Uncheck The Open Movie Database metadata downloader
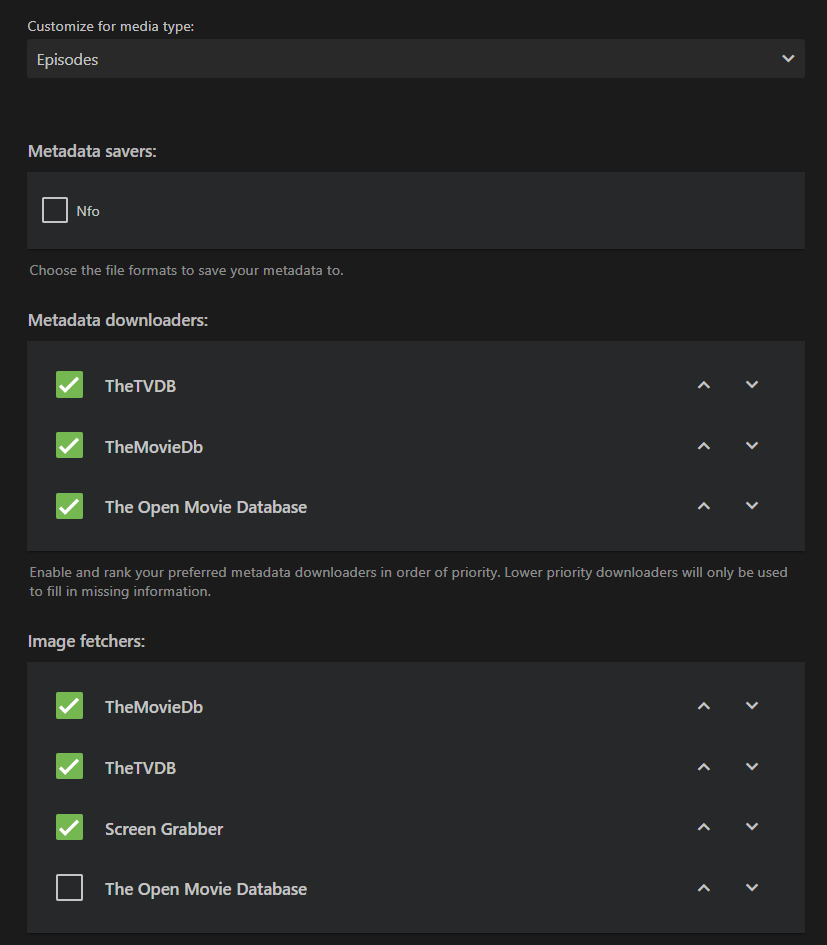Viewport: 827px width, 945px height. pos(69,506)
